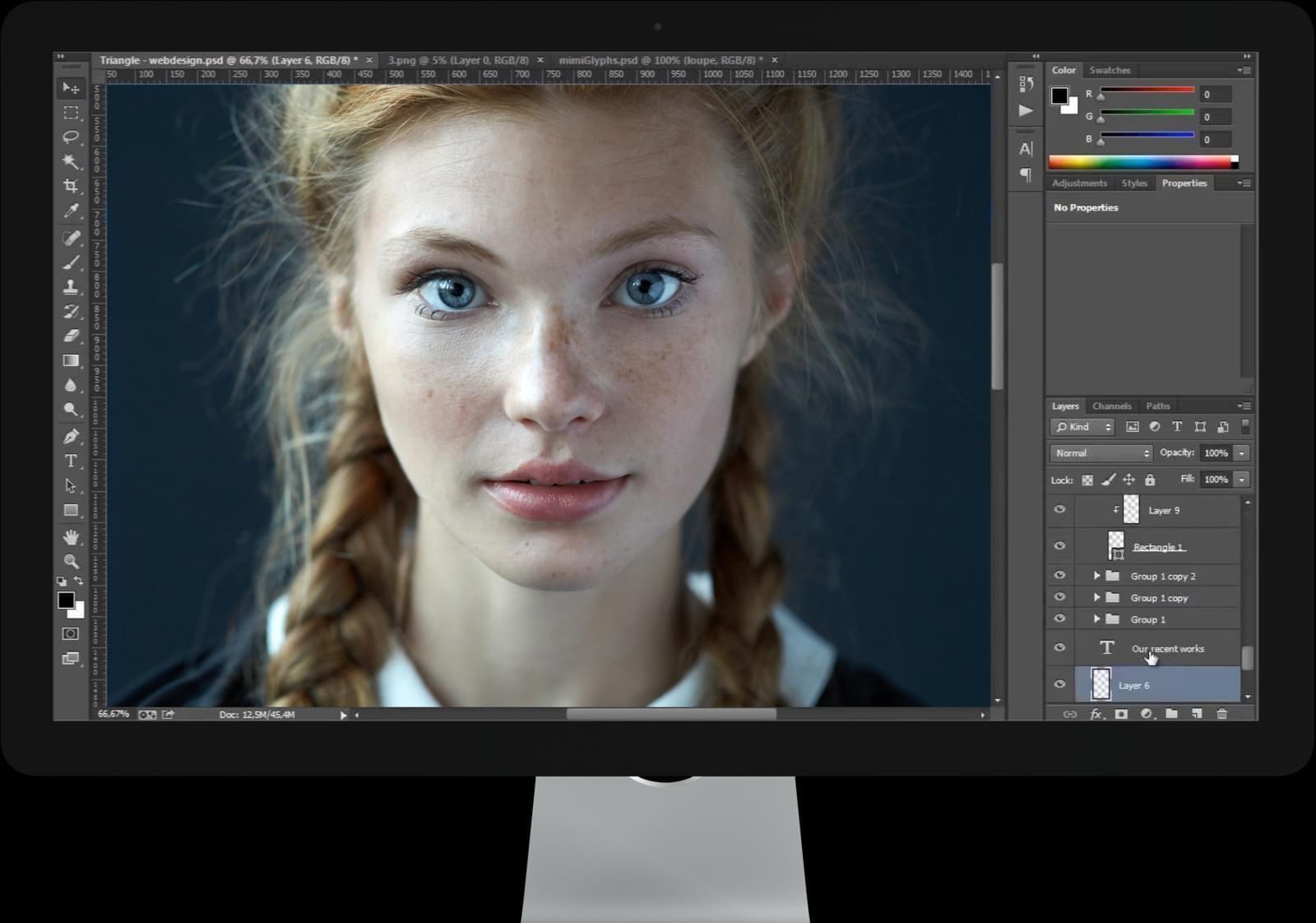Choose the Eyedropper tool
1316x923 pixels.
pos(71,211)
